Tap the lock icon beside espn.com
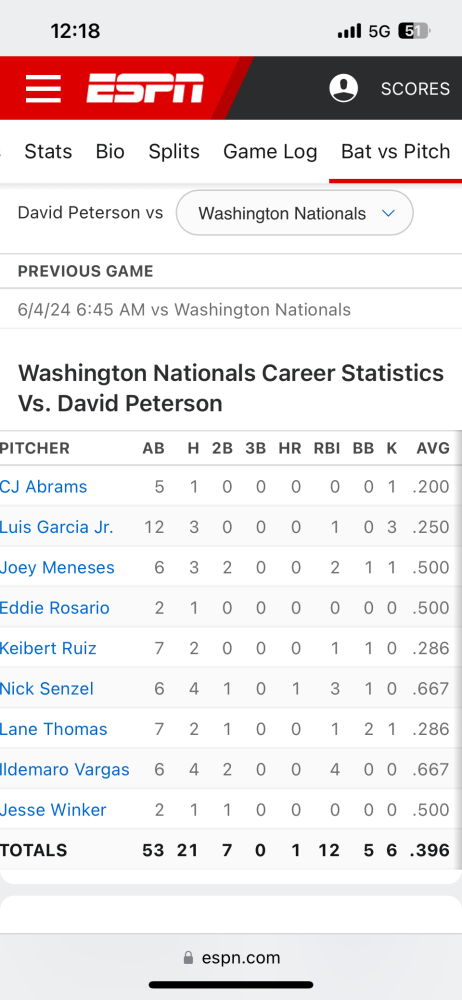Viewport: 462px width, 1000px height. (188, 958)
